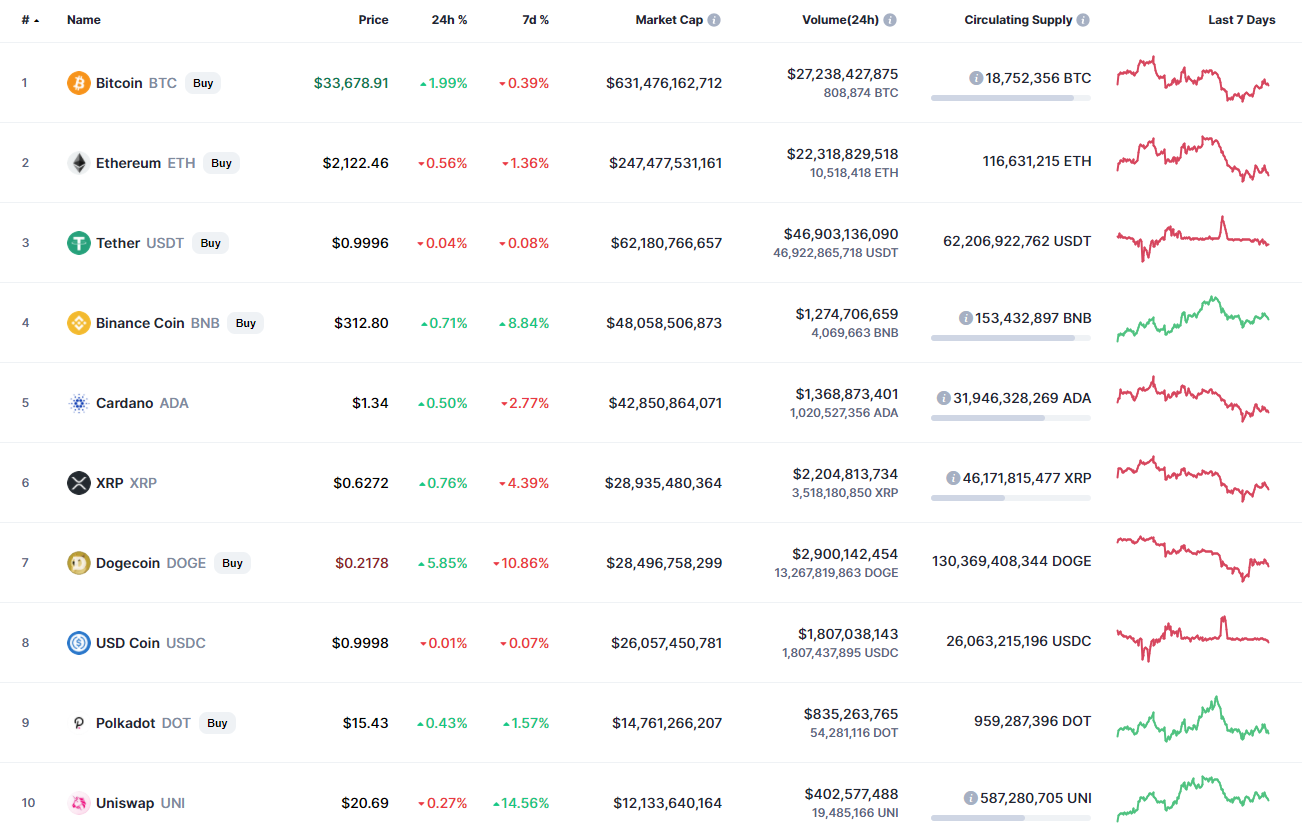Open the Bitcoin name link
This screenshot has width=1302, height=836.
point(119,83)
